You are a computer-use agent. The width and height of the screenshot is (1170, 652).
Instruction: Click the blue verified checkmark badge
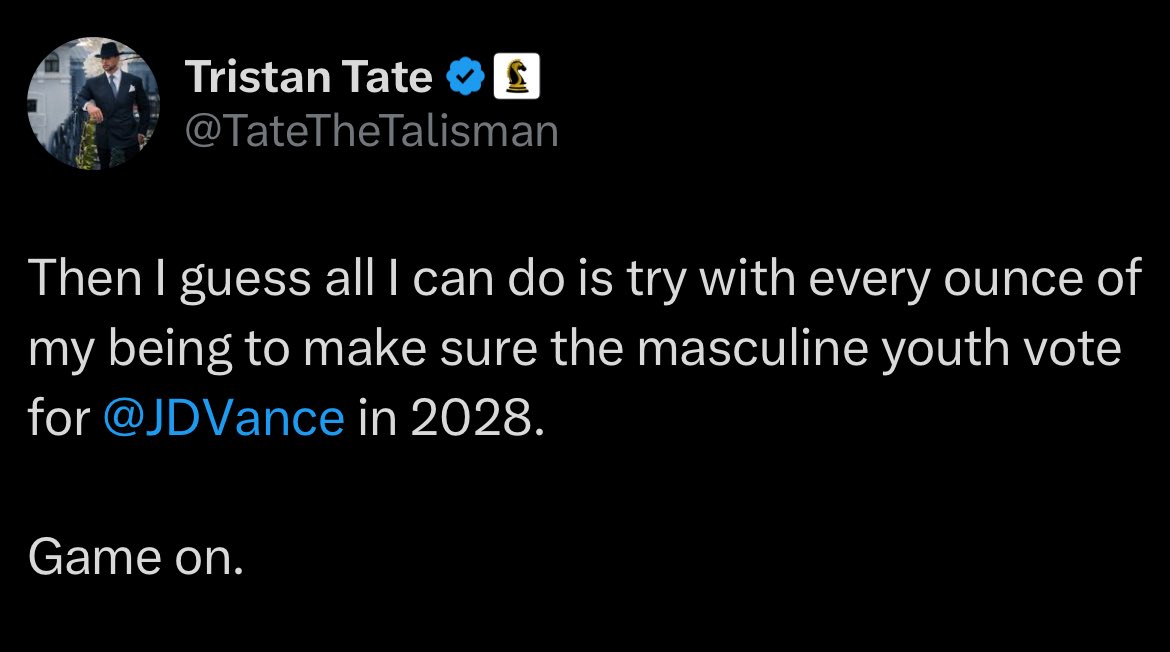pos(465,77)
